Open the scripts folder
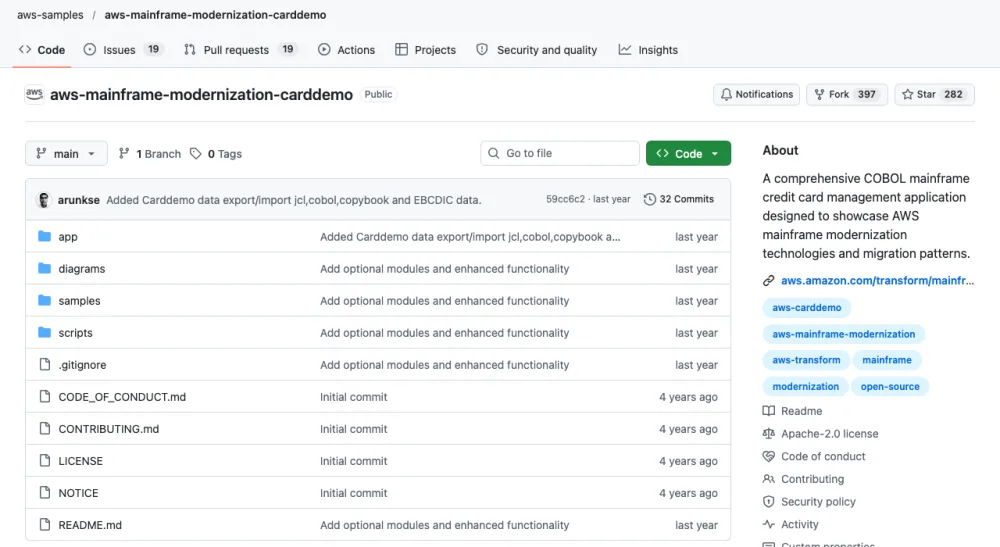 tap(75, 333)
